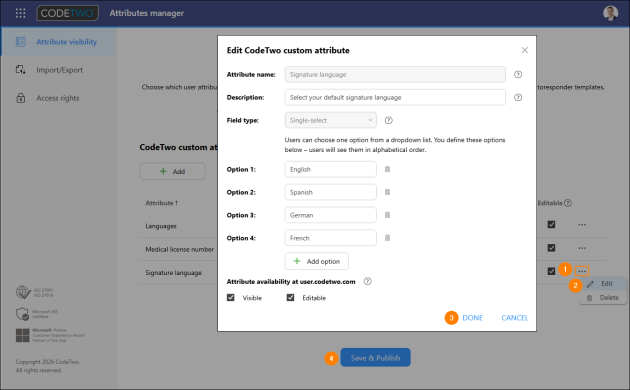Click the Import/Export sidebar icon
Viewport: 630px width, 390px height.
pyautogui.click(x=21, y=70)
